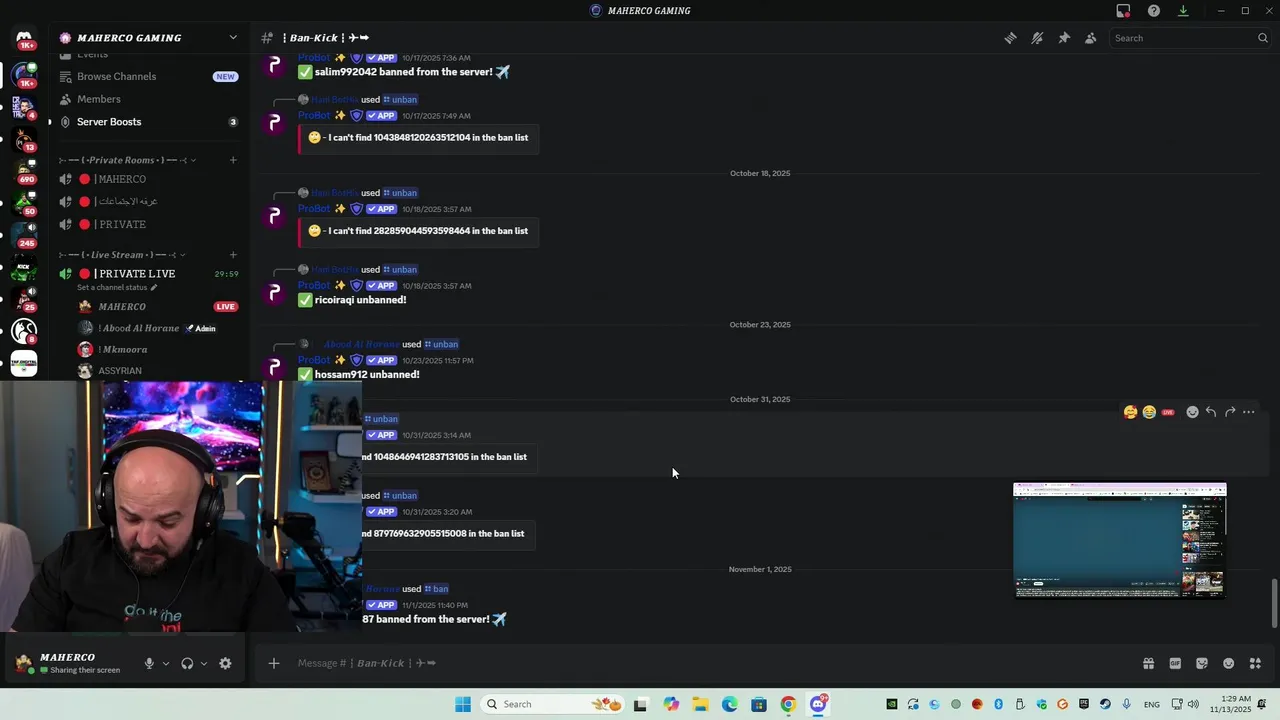
Task: Click 'salim992042 banned from the server!' text
Action: pyautogui.click(x=403, y=72)
